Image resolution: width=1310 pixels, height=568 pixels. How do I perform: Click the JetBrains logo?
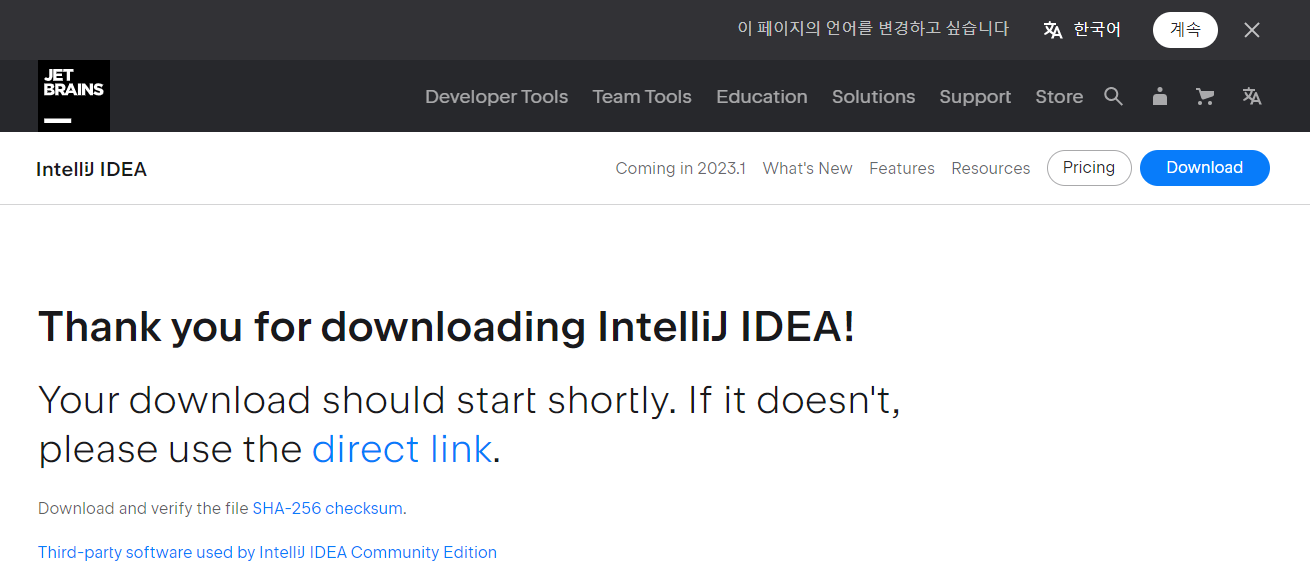point(74,96)
